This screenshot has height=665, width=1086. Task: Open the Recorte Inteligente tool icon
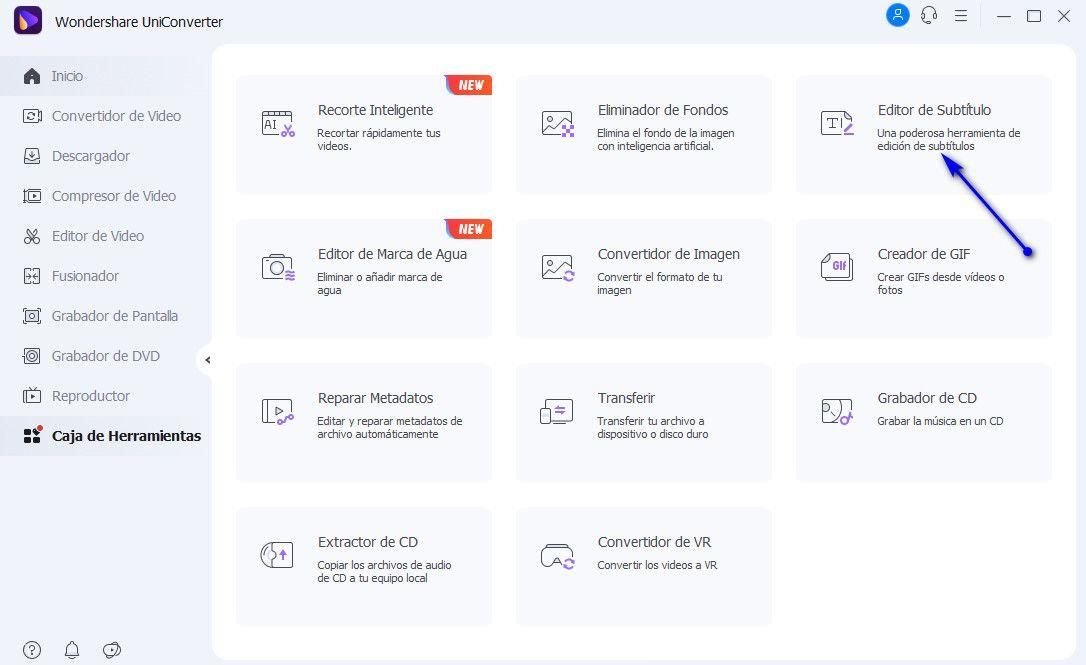(278, 124)
